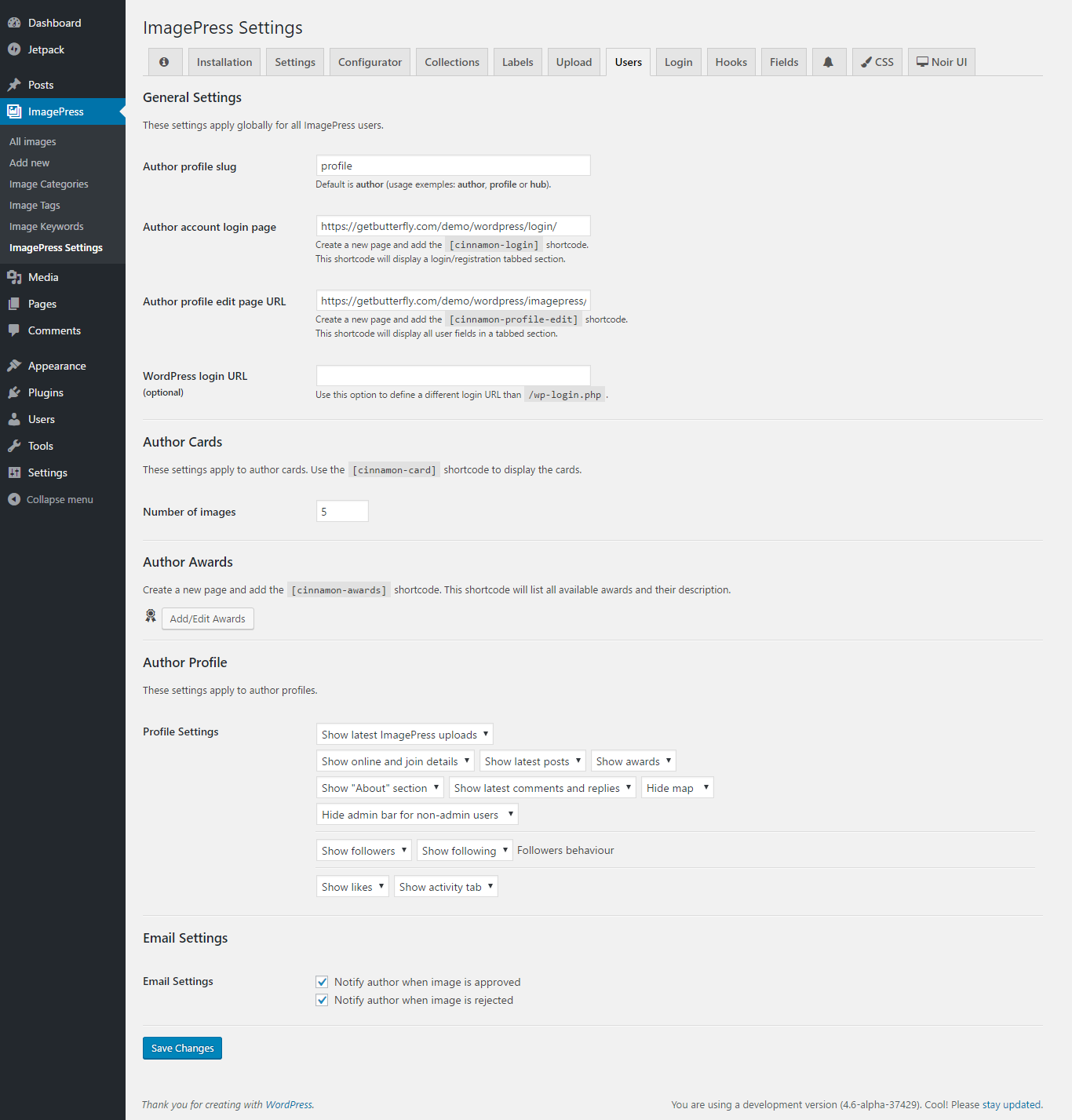Uncheck notify author when image approved
The image size is (1072, 1120).
(322, 982)
